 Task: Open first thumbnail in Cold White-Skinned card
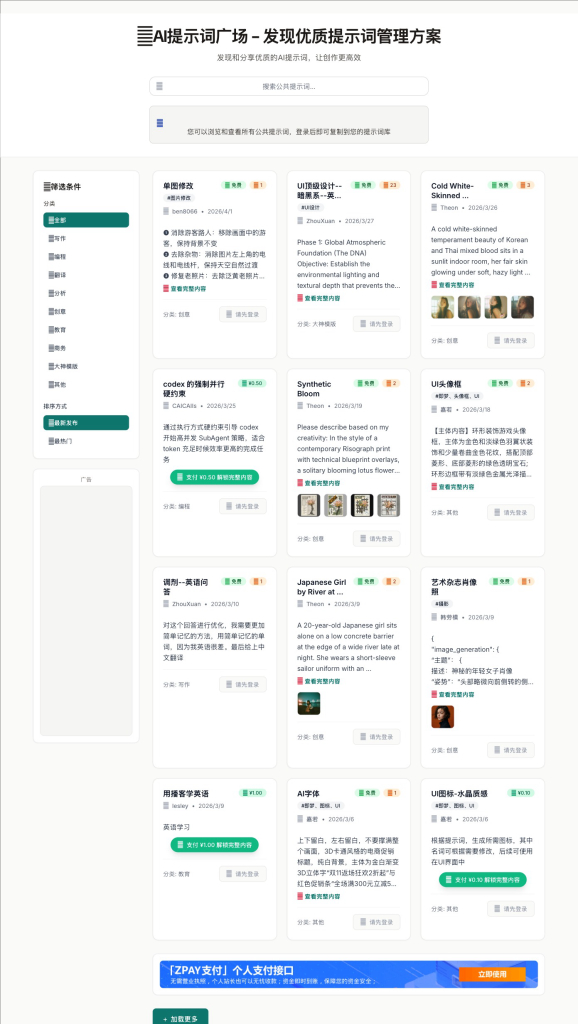(443, 307)
